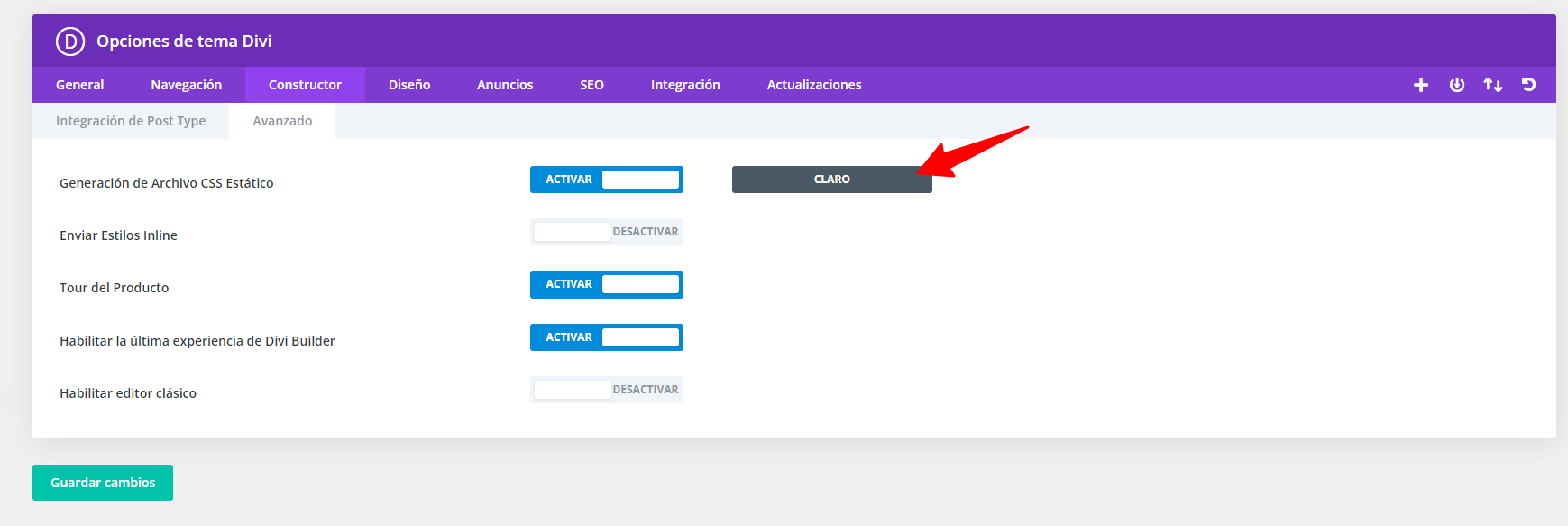Switch to the SEO tab
The height and width of the screenshot is (526, 1568).
pyautogui.click(x=591, y=85)
